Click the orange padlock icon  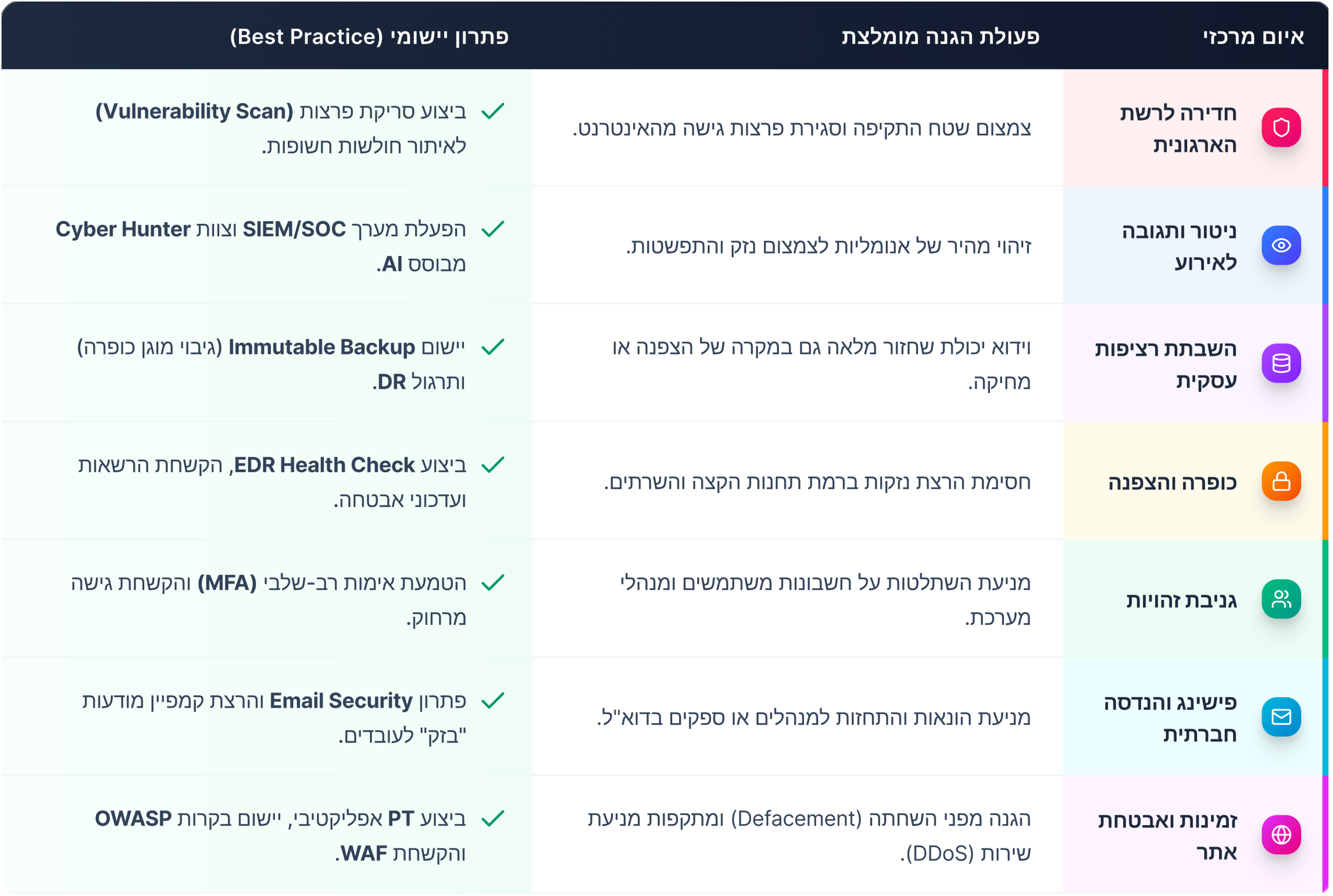click(x=1281, y=481)
